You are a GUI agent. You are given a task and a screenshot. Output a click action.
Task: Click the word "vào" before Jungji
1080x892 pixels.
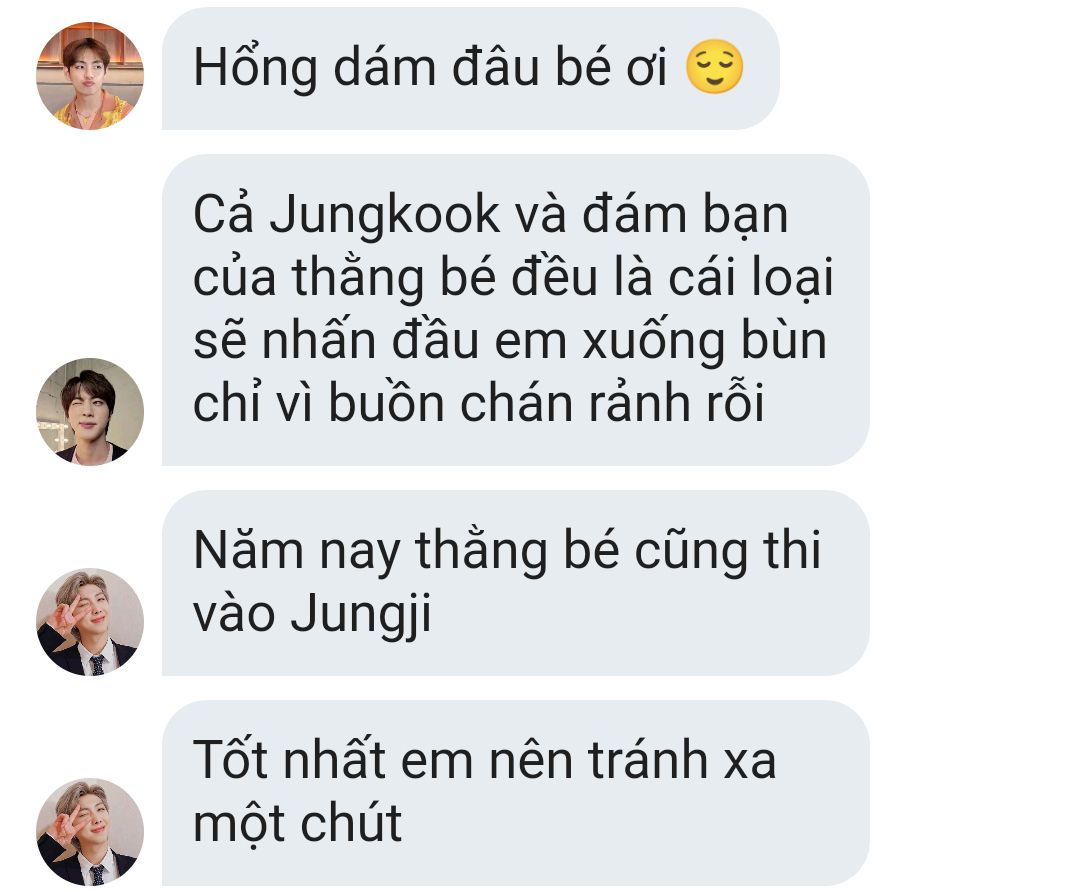coord(234,615)
